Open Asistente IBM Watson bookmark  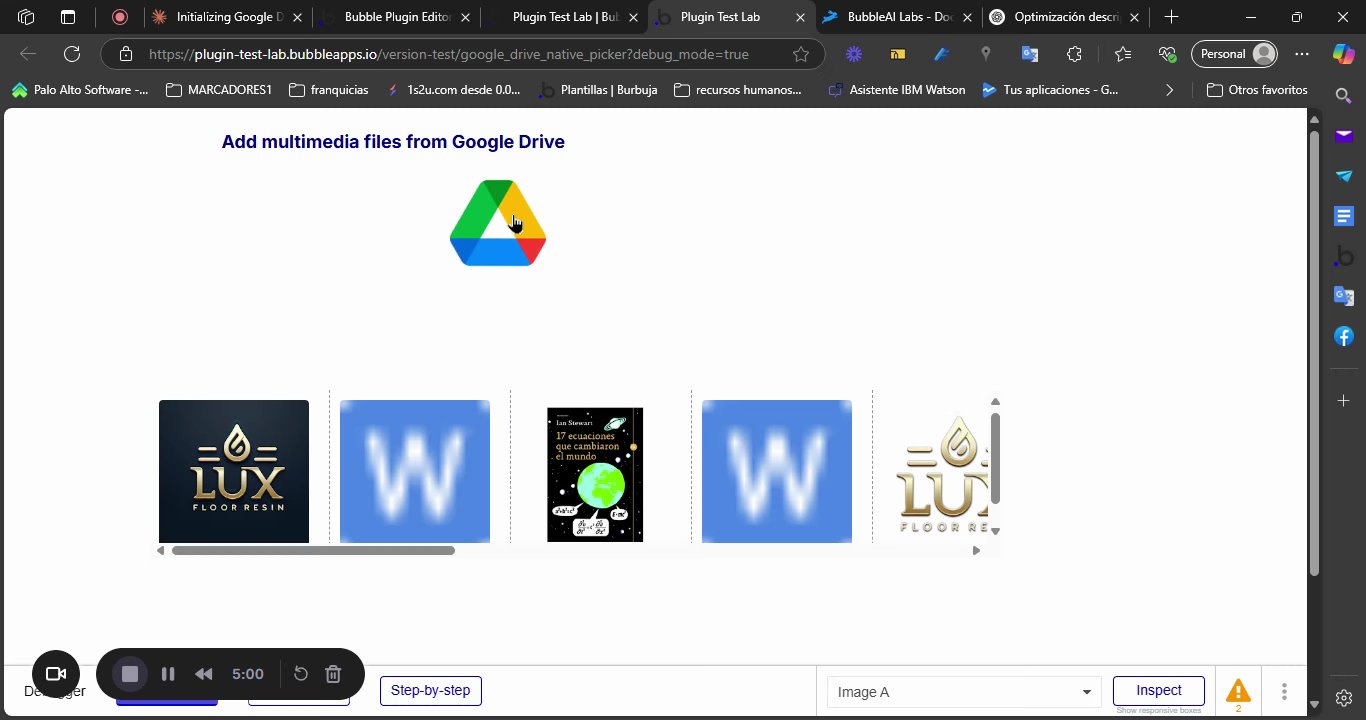coord(897,90)
